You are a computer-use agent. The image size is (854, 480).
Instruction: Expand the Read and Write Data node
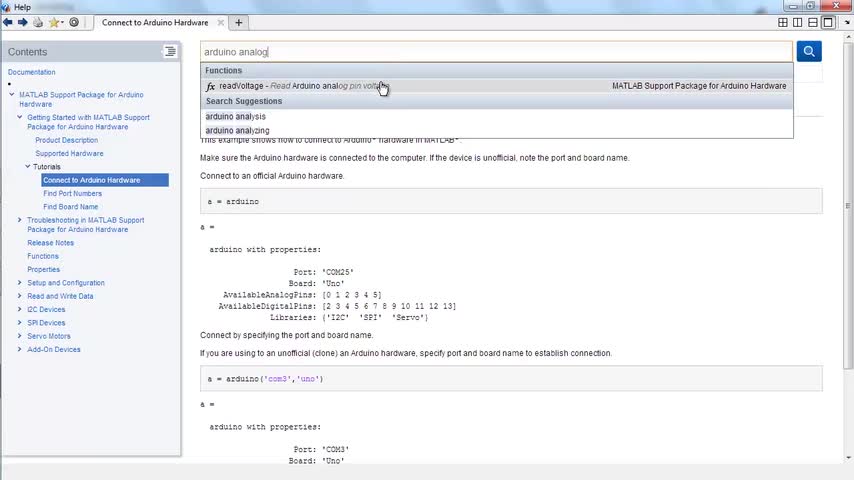(x=20, y=296)
